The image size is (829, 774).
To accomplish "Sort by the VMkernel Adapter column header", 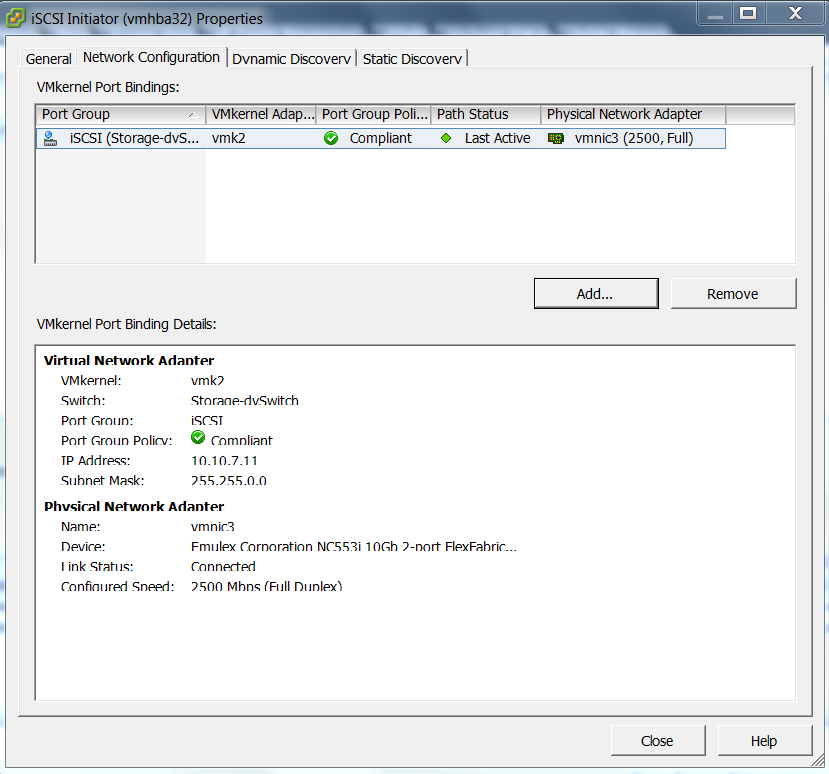I will [x=262, y=114].
